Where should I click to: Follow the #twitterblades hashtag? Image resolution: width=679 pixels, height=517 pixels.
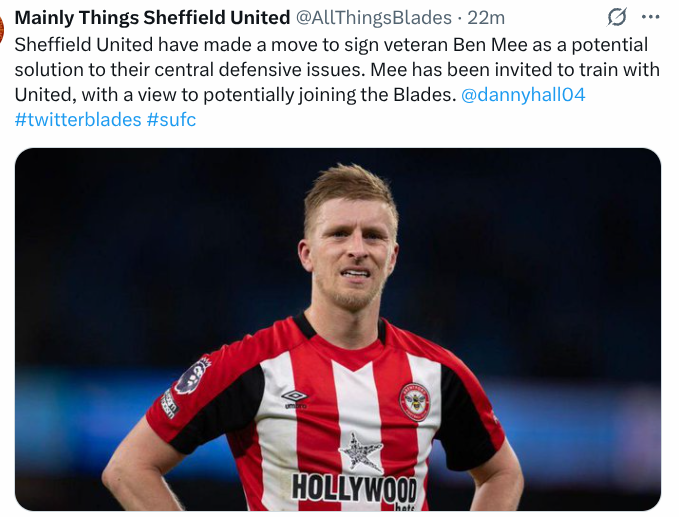(78, 120)
